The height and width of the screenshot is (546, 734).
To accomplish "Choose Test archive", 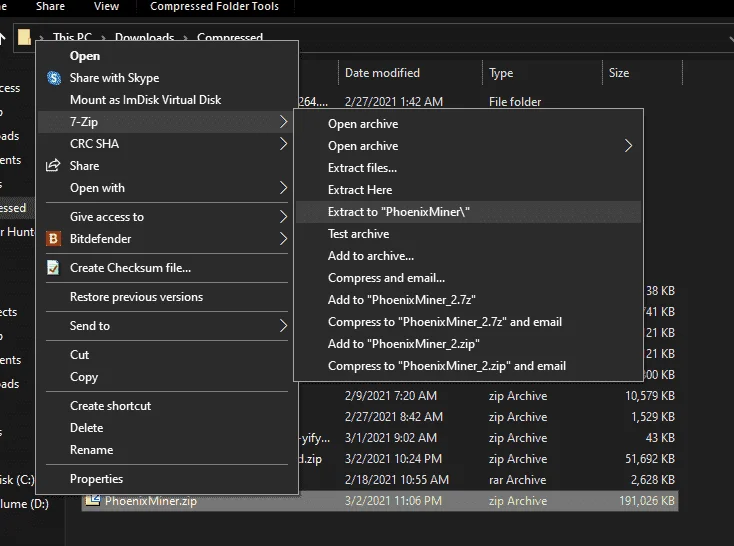I will click(x=469, y=234).
